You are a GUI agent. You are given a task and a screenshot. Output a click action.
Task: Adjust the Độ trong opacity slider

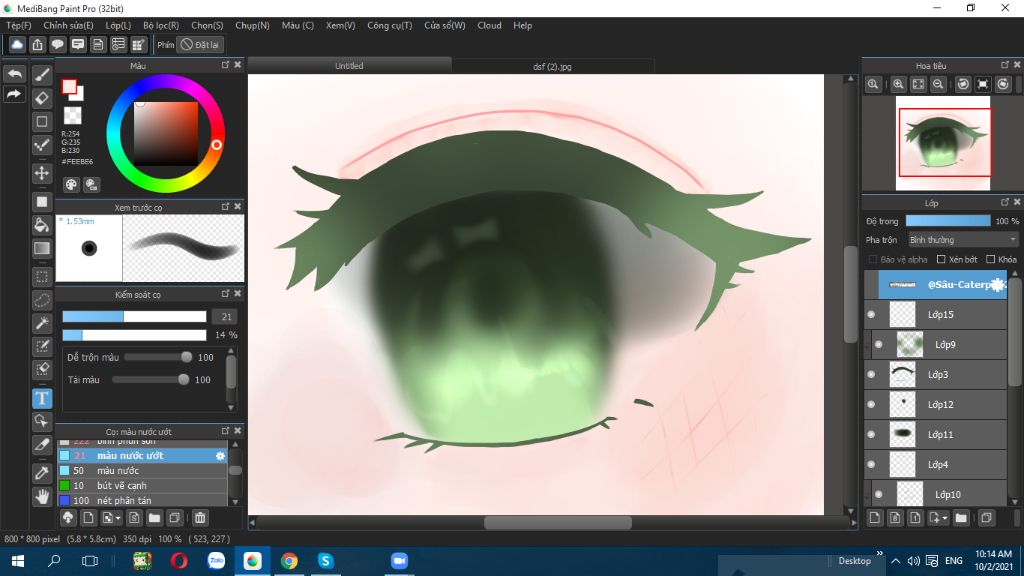point(948,221)
